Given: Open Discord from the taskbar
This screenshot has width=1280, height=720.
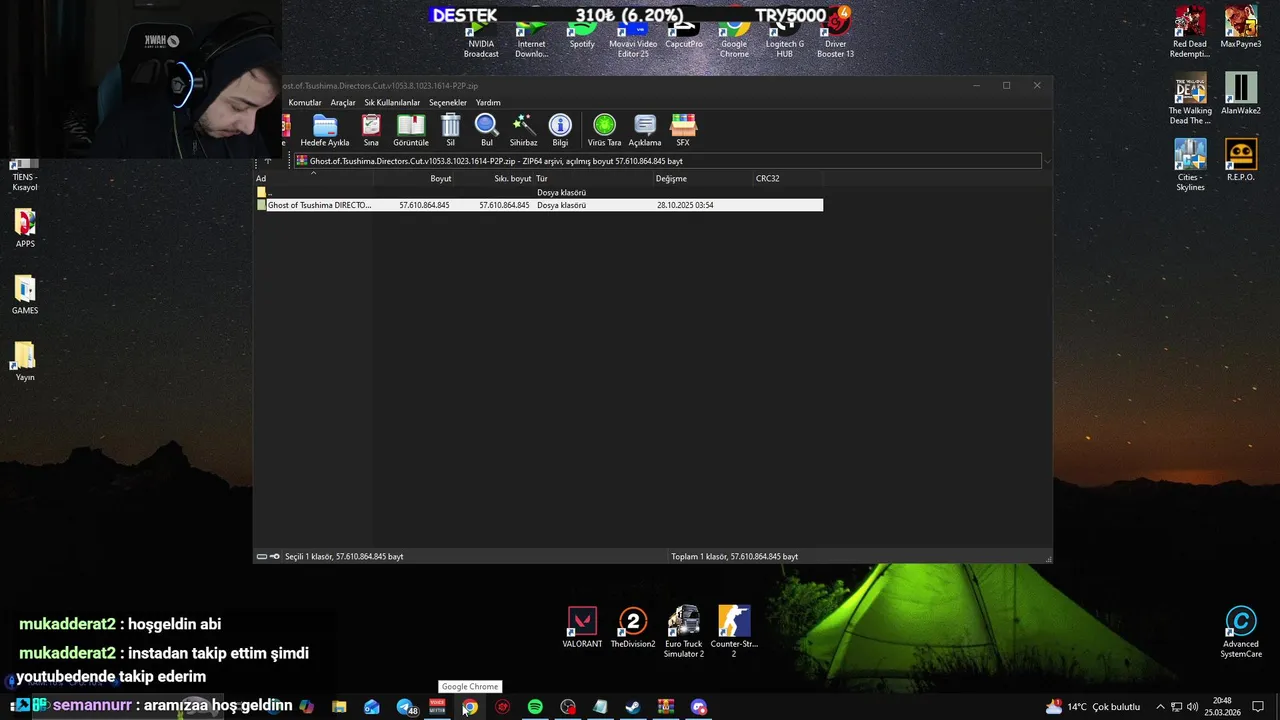Looking at the screenshot, I should (x=699, y=707).
